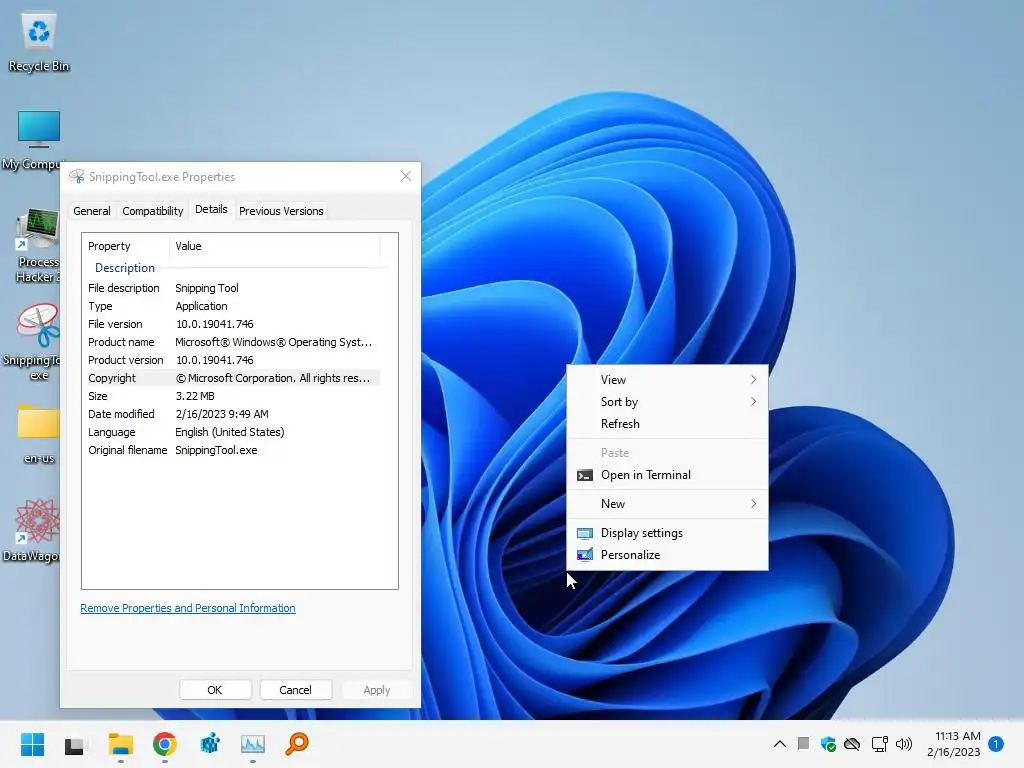Open Remove Properties and Personal Information link

click(x=188, y=608)
